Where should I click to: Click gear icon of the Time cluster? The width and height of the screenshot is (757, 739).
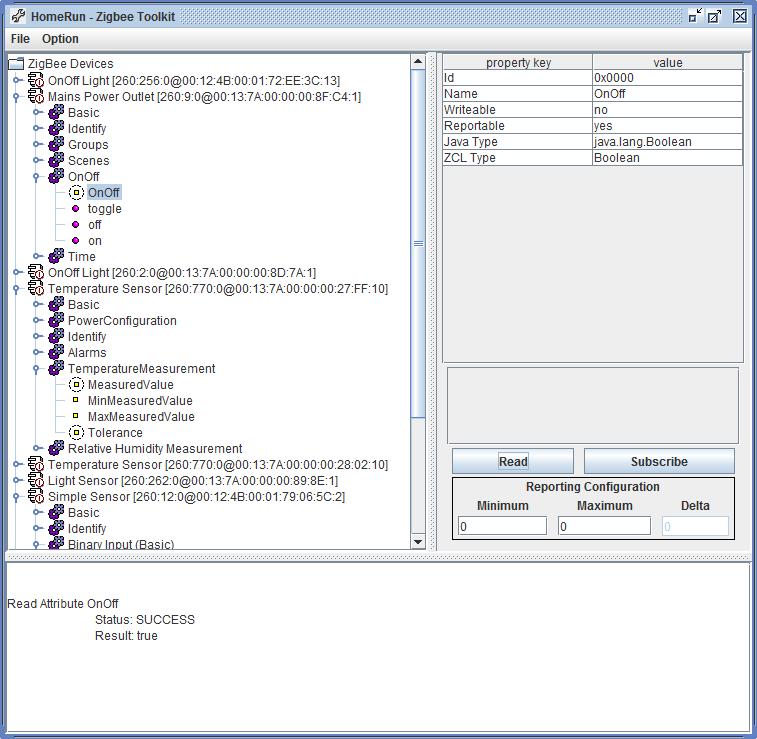(56, 256)
